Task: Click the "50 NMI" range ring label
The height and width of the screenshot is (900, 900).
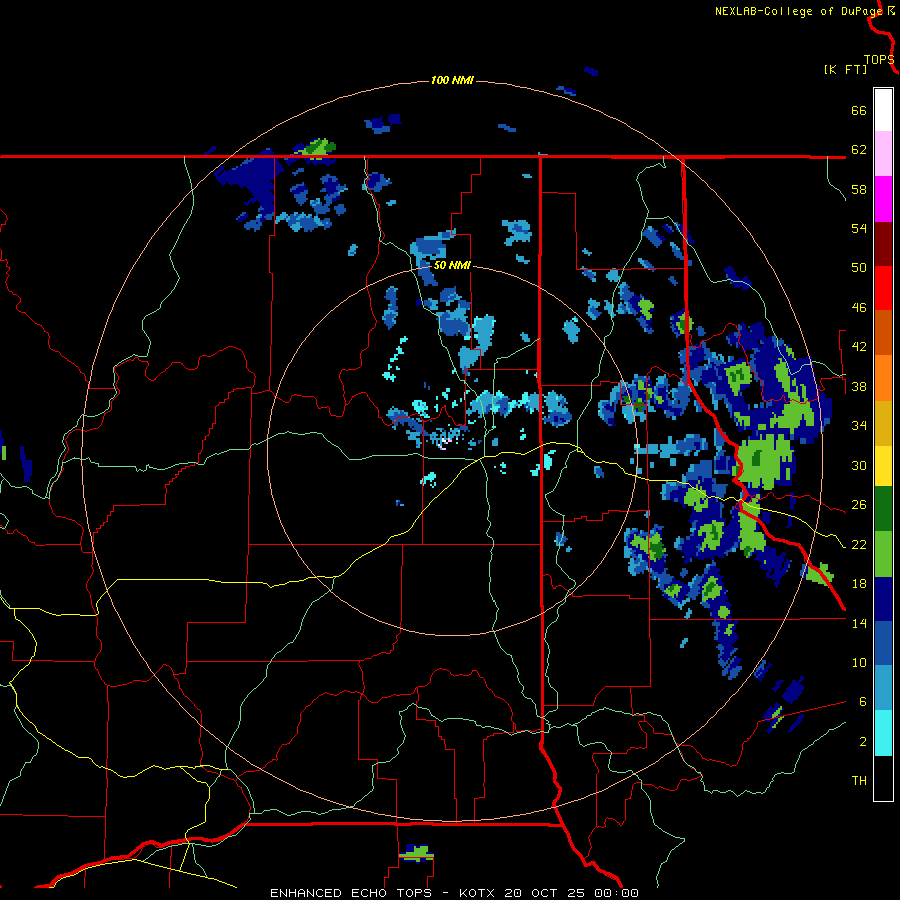Action: pyautogui.click(x=452, y=265)
